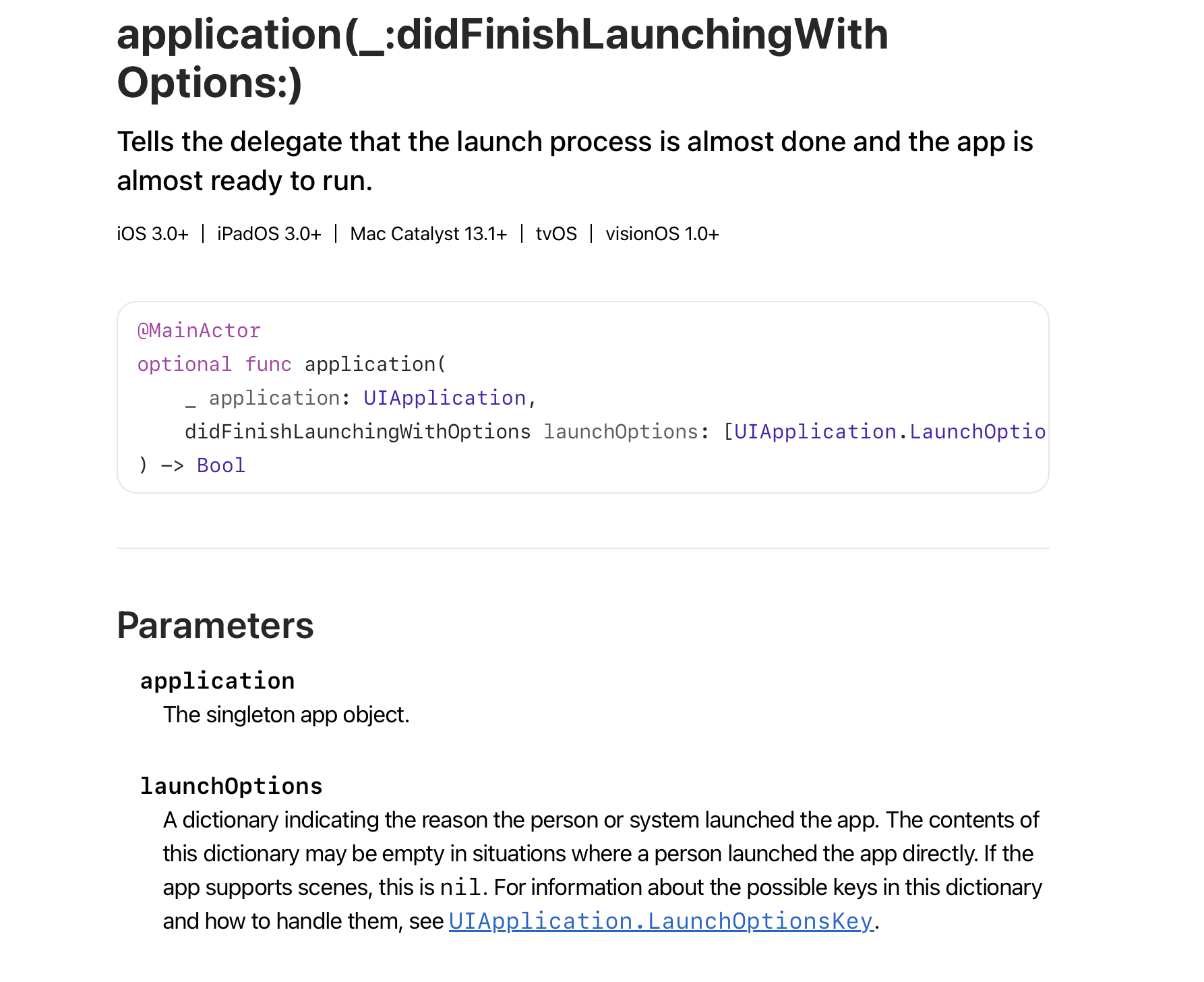Click the Bool return type link

point(221,465)
